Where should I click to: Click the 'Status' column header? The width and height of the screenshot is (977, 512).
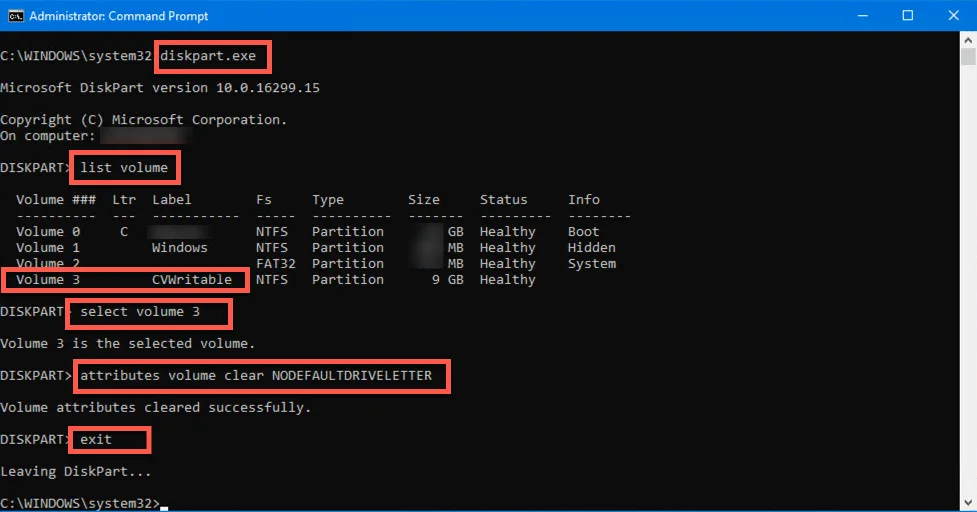tap(503, 200)
